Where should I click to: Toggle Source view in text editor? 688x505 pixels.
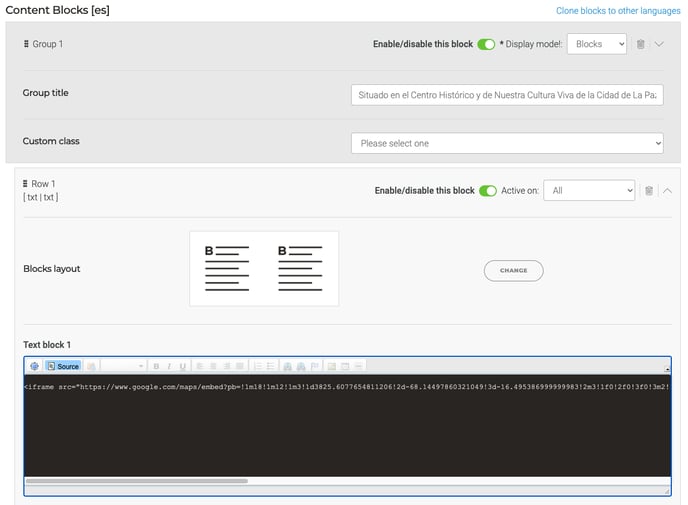coord(62,366)
